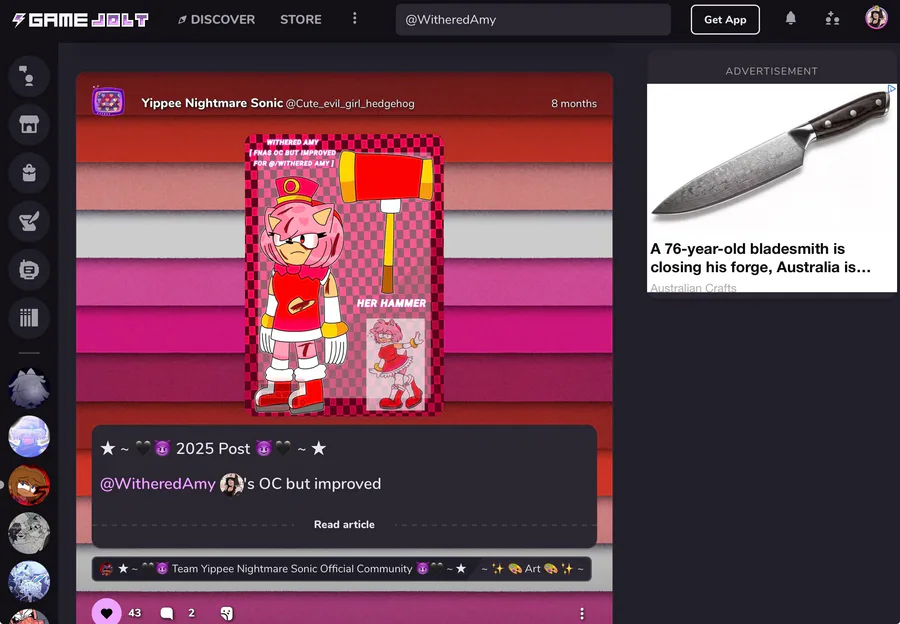This screenshot has height=624, width=900.
Task: Open the Store page
Action: 301,20
